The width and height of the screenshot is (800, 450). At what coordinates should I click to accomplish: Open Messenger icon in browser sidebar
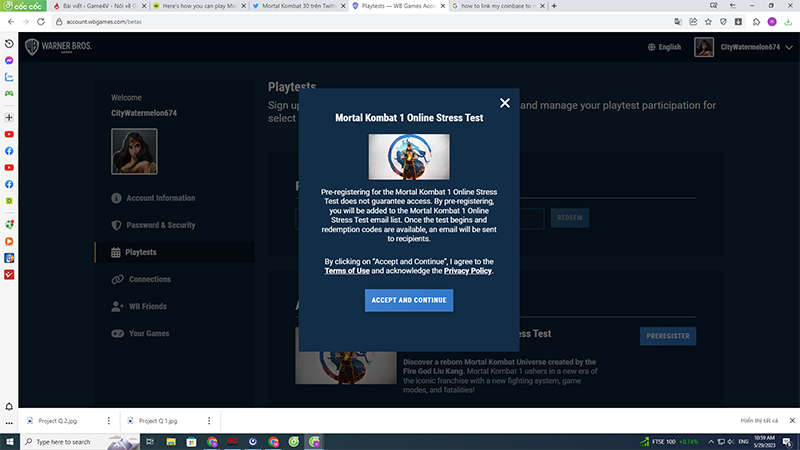pyautogui.click(x=9, y=60)
